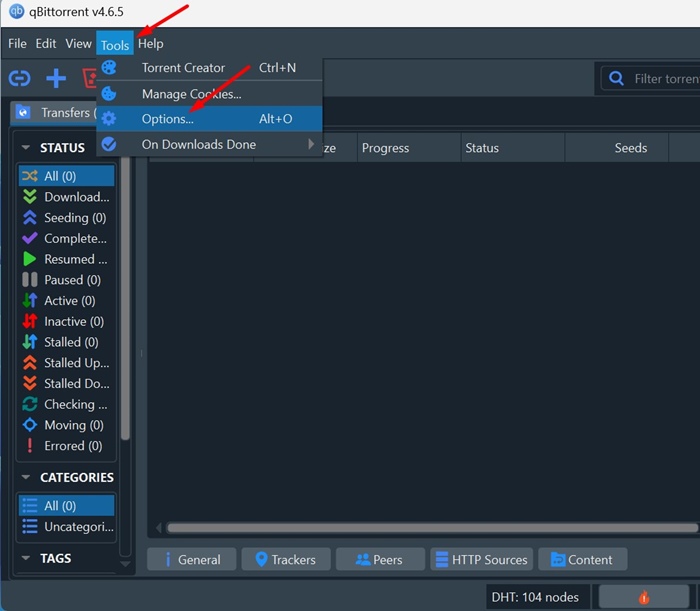Sort by the Status column header

512,148
